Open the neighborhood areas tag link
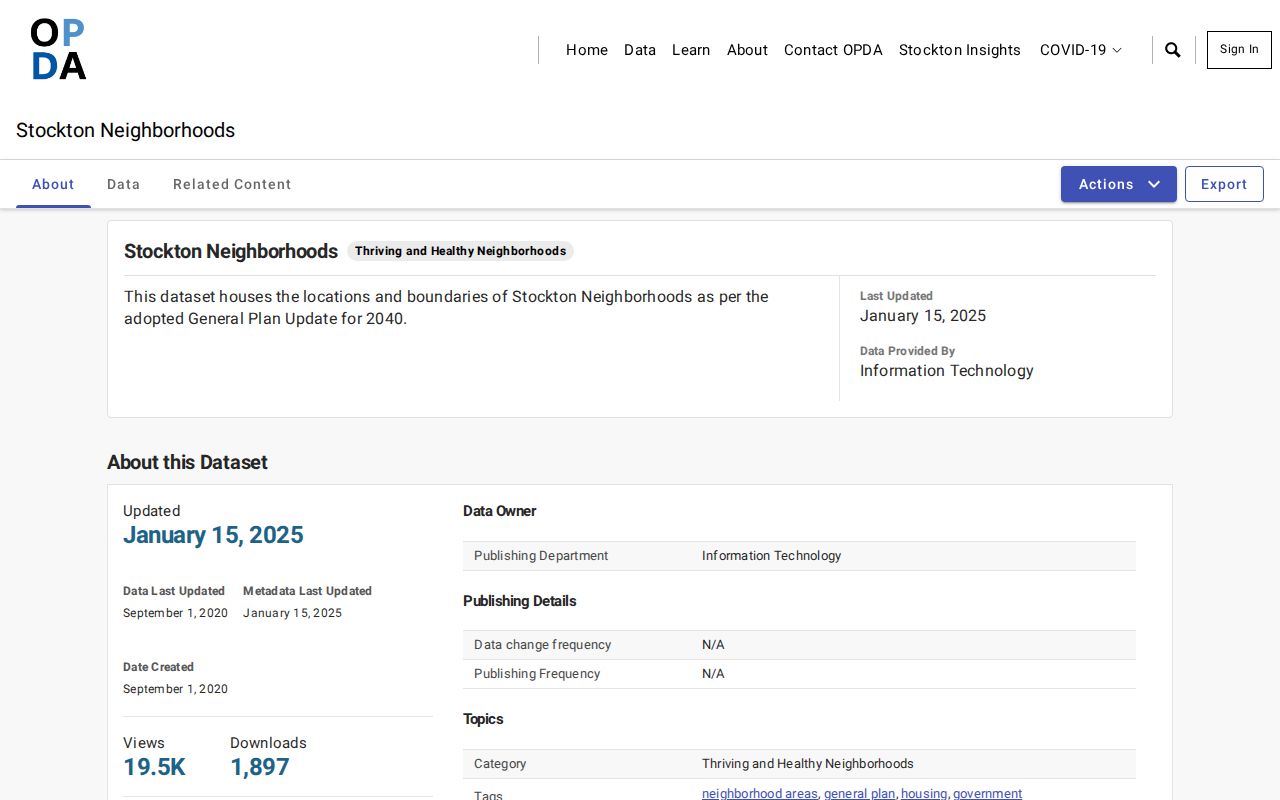 [x=760, y=793]
